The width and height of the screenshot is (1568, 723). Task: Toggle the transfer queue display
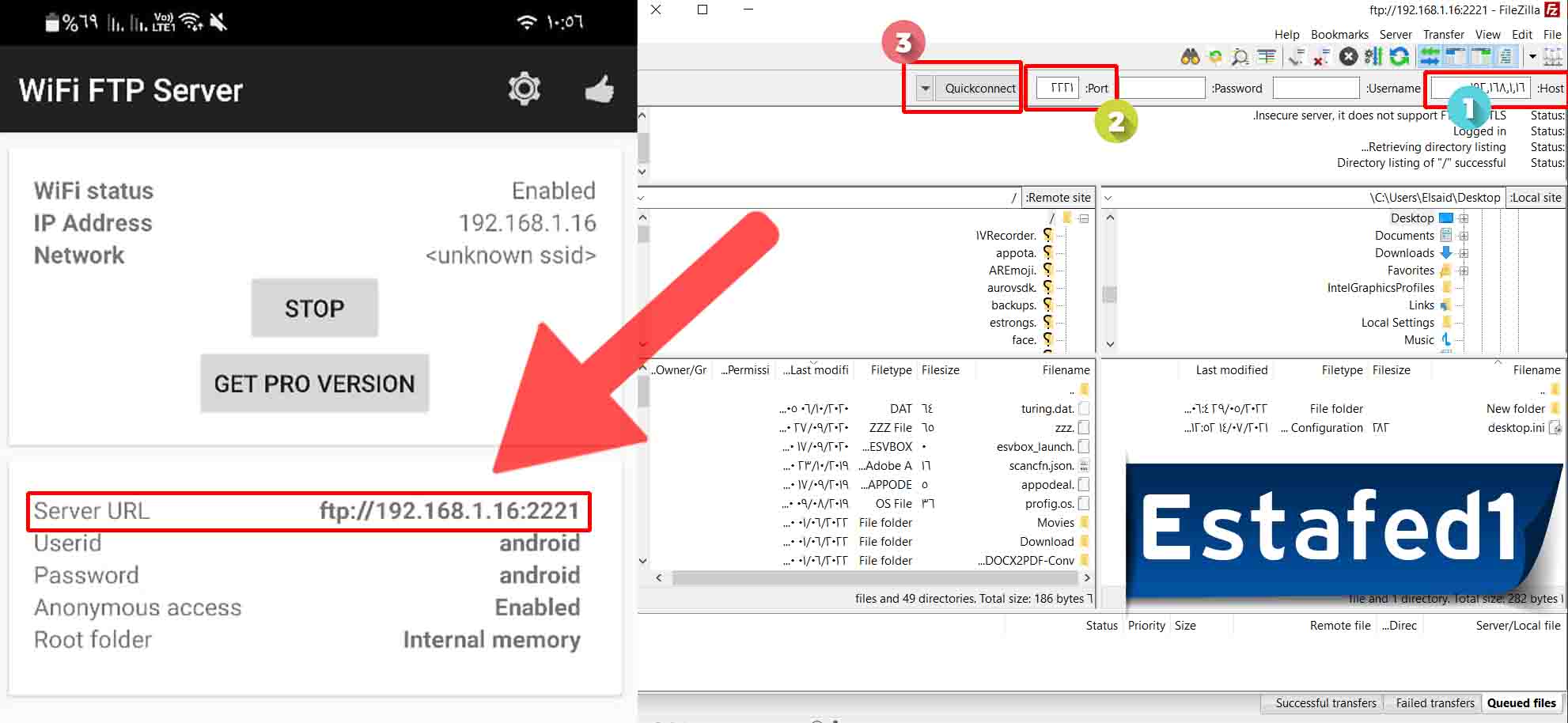click(x=1430, y=56)
